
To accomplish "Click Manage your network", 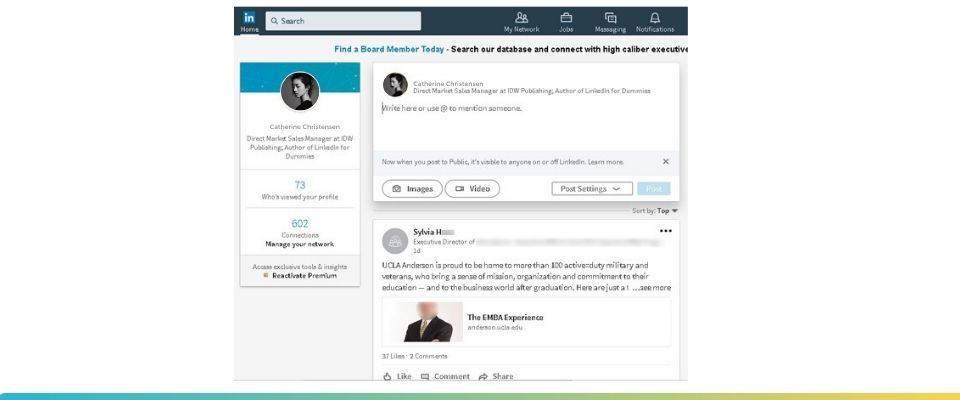I will (x=300, y=244).
